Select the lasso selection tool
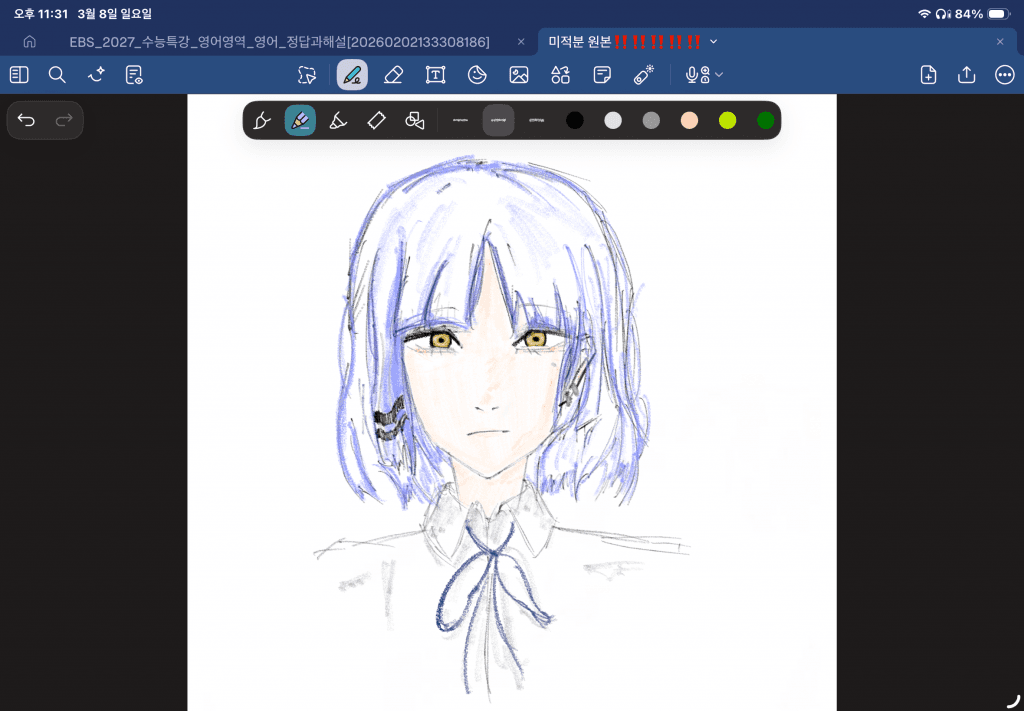 307,75
